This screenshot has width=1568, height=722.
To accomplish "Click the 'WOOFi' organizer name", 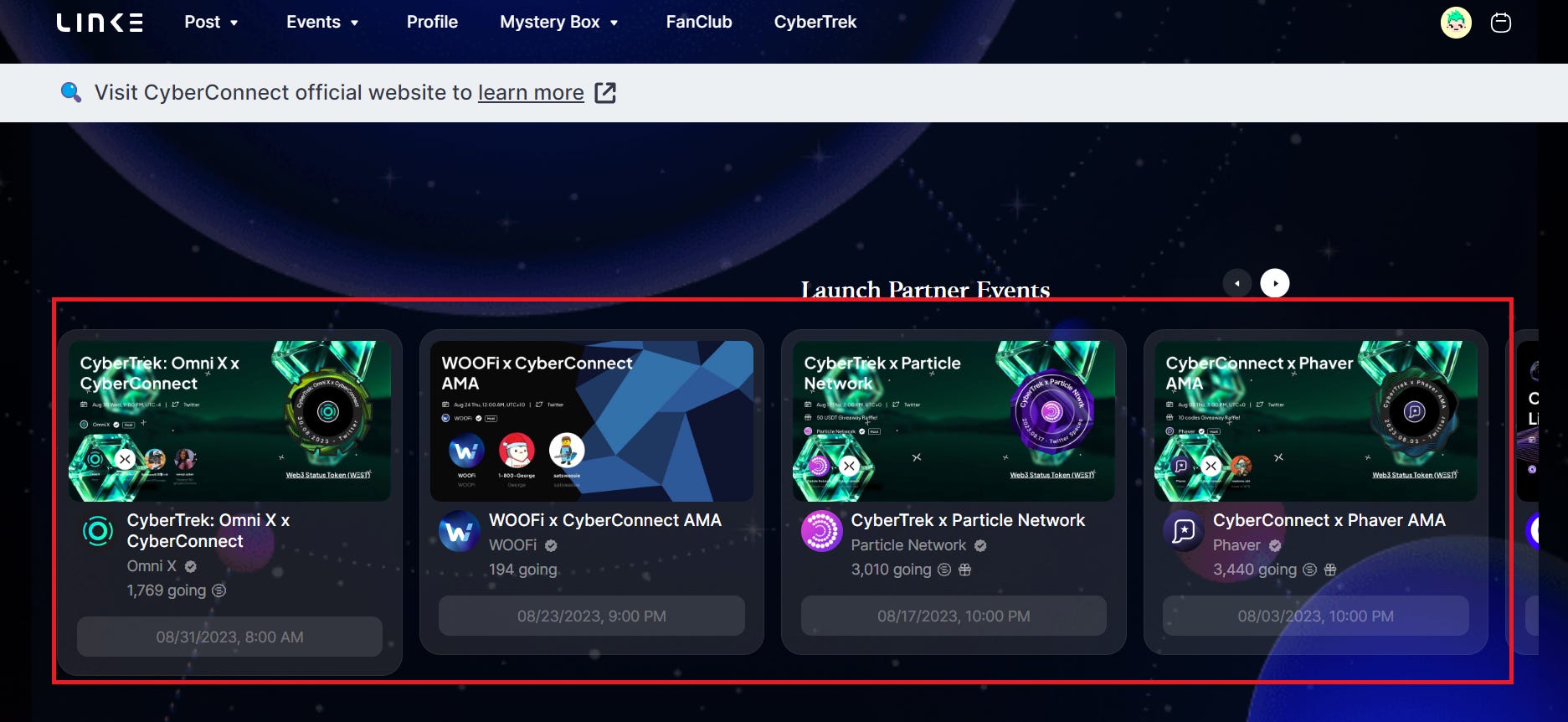I will [x=513, y=545].
